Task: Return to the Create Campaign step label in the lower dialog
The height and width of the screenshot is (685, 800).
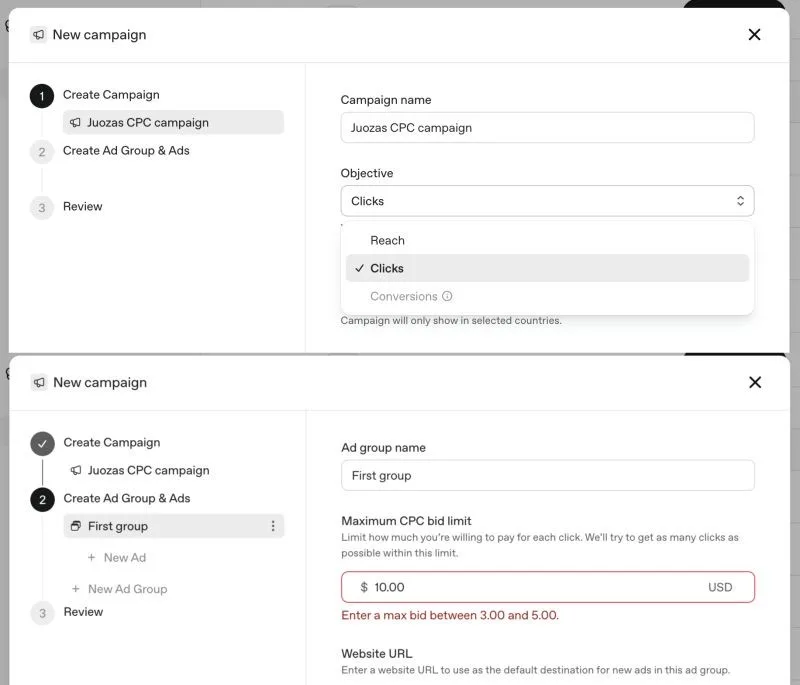Action: click(112, 442)
